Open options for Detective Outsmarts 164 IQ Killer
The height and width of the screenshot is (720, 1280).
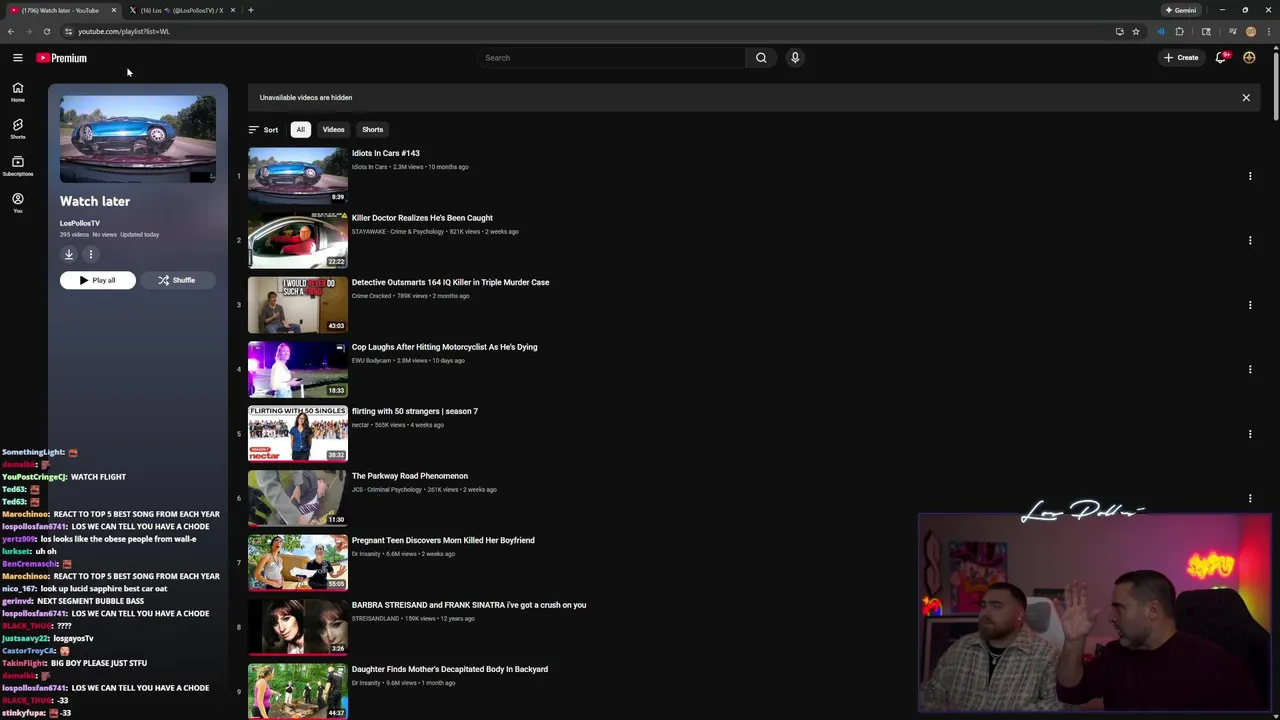tap(1249, 305)
